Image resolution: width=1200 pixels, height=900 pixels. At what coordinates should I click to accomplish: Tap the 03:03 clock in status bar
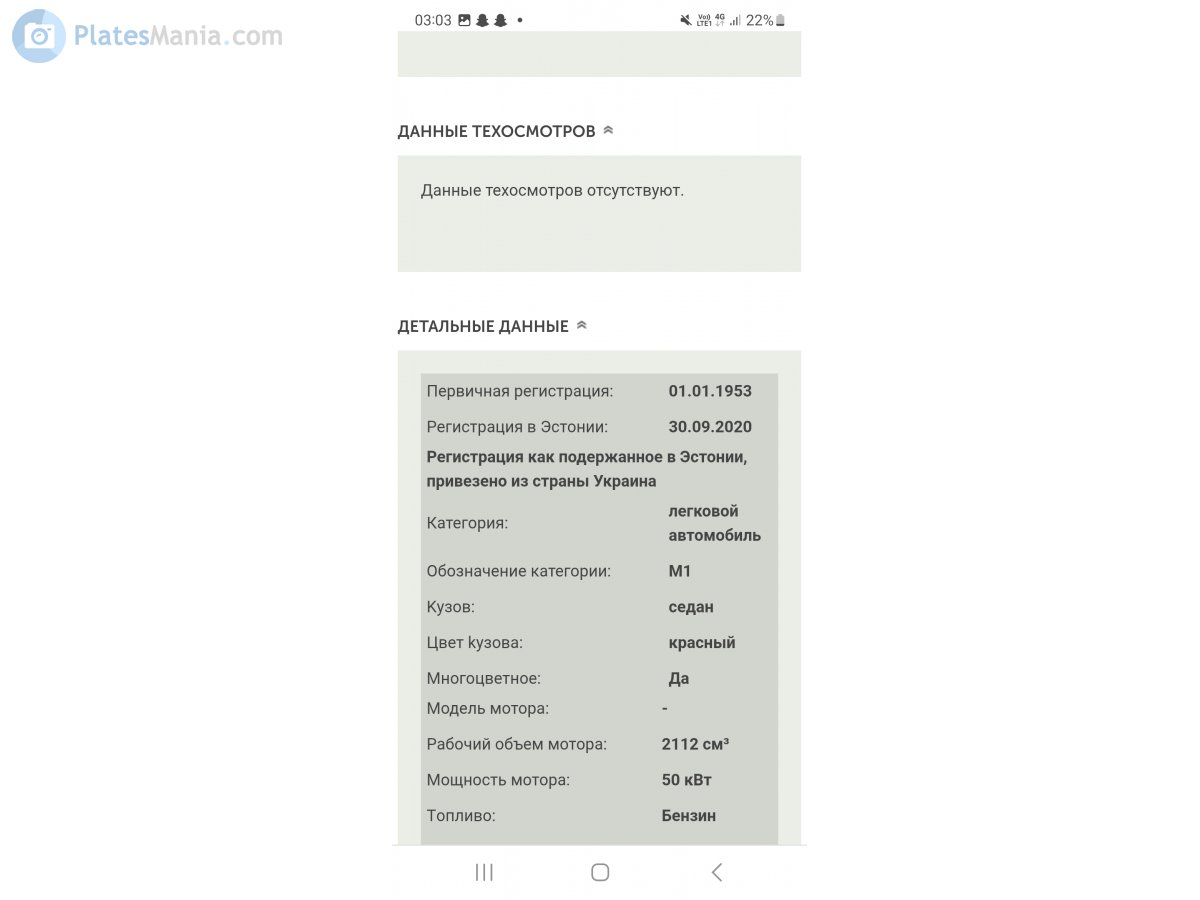click(433, 20)
